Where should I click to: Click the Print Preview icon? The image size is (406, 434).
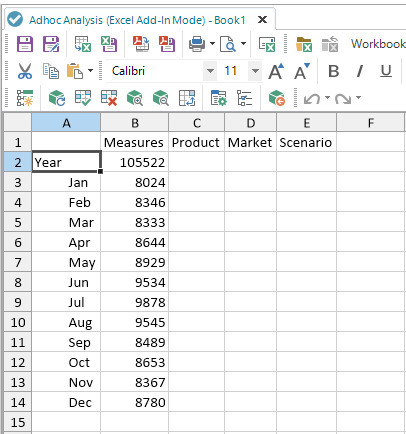point(228,44)
